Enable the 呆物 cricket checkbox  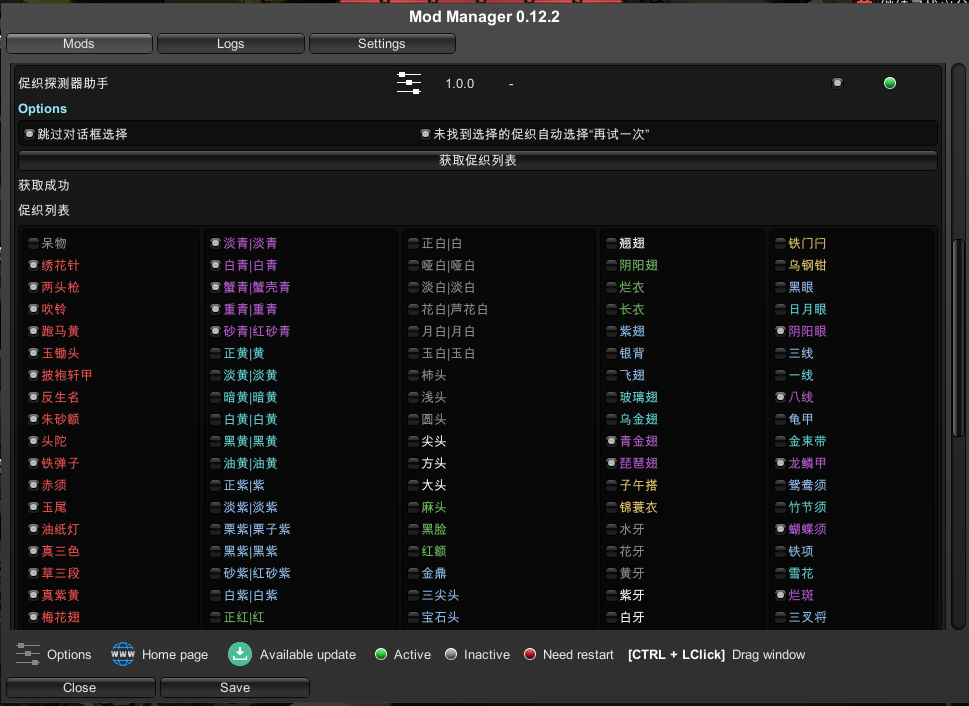pyautogui.click(x=34, y=243)
